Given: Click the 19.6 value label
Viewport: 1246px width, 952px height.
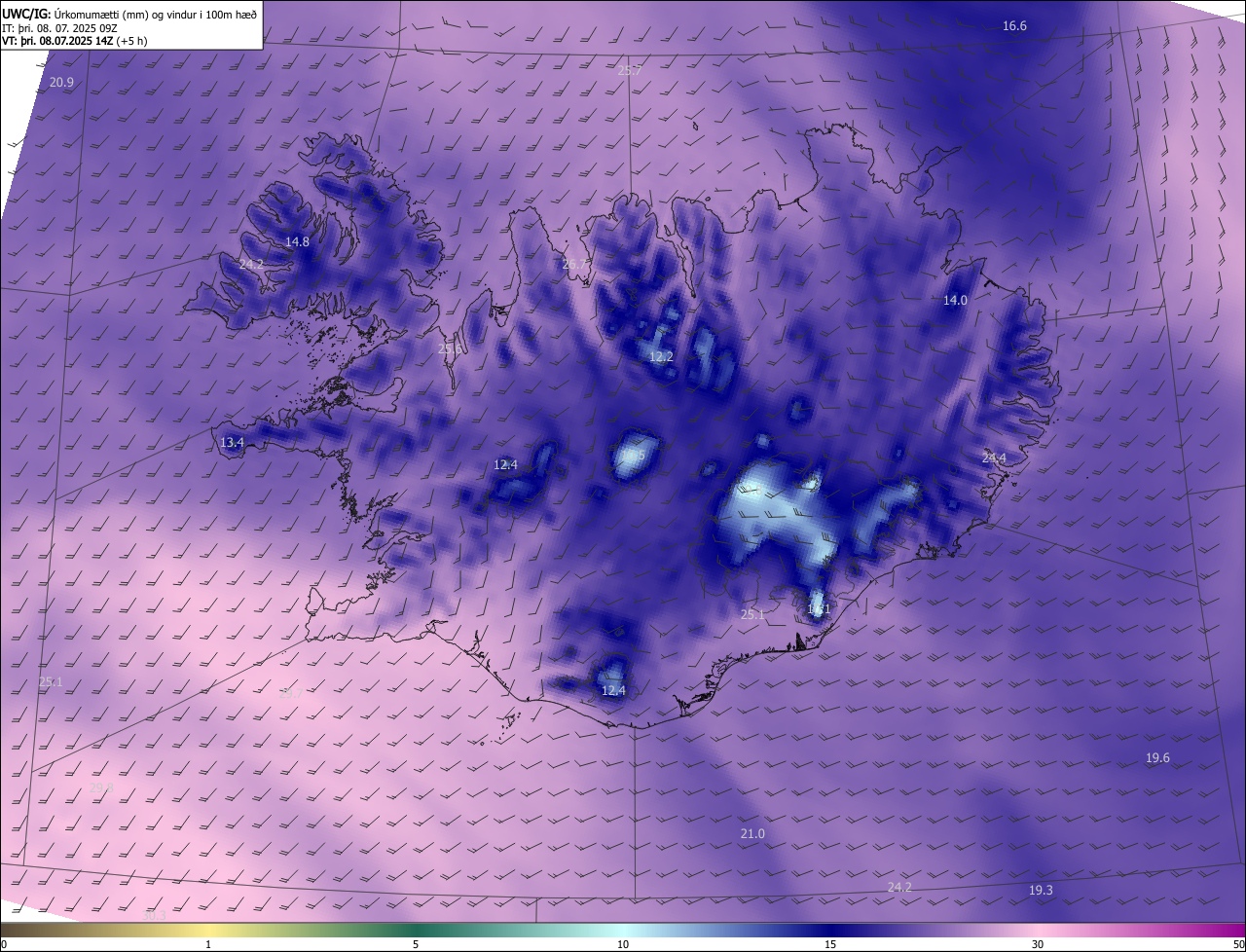Looking at the screenshot, I should (1157, 757).
